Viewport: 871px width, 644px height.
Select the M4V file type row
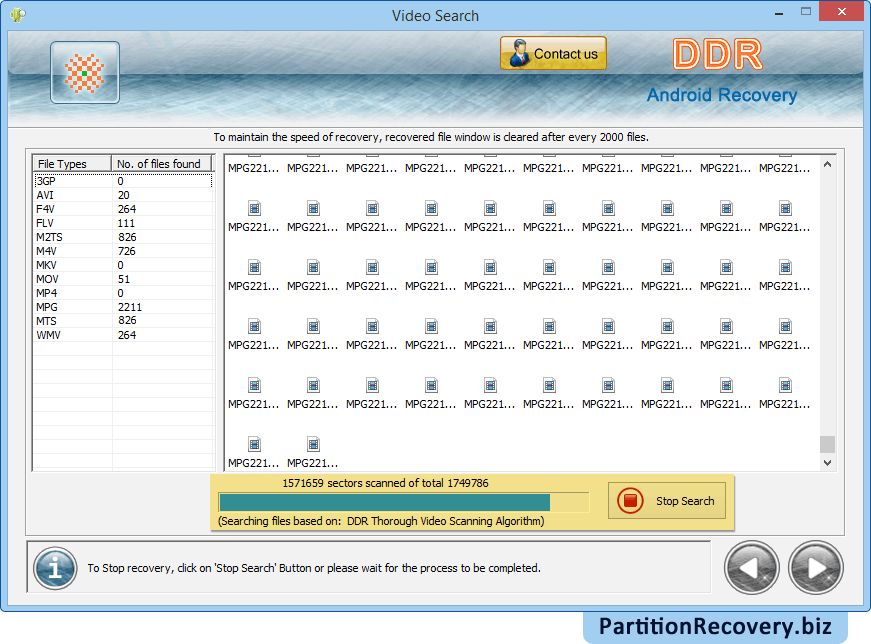[x=123, y=251]
